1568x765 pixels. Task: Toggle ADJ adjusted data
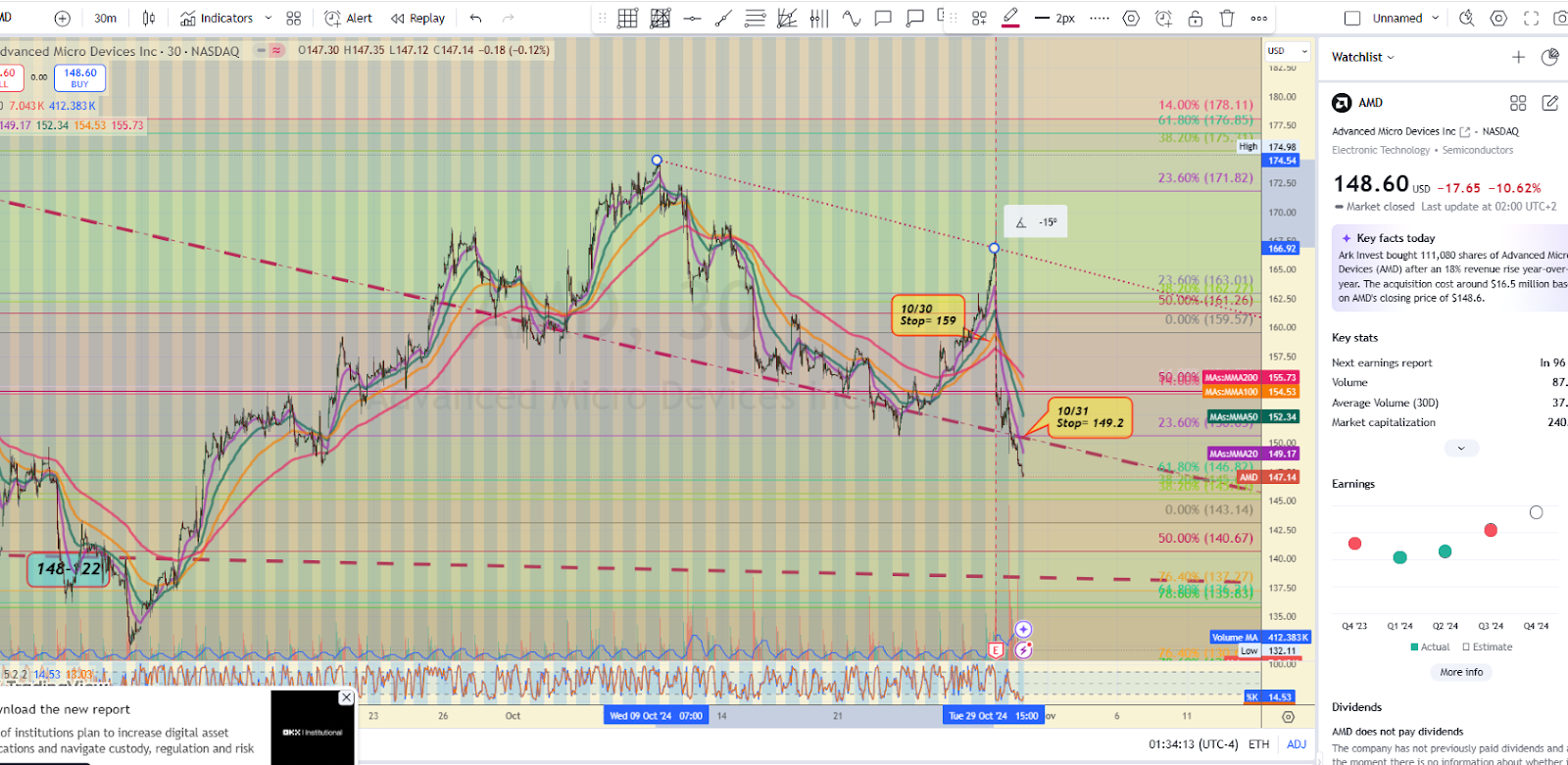(x=1297, y=744)
